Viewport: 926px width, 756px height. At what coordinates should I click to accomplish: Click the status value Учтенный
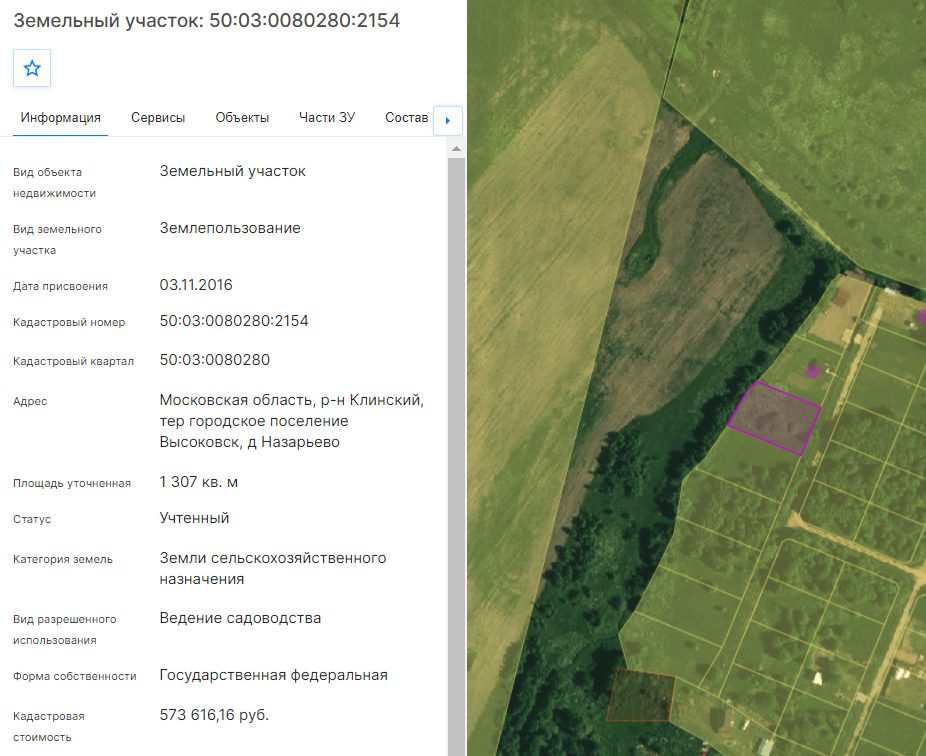(x=194, y=518)
